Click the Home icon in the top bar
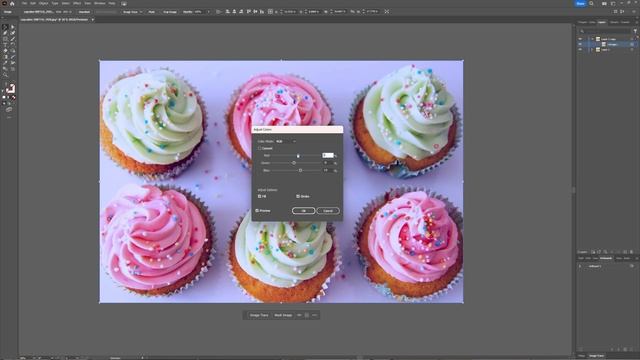Image resolution: width=640 pixels, height=360 pixels. click(x=12, y=3)
